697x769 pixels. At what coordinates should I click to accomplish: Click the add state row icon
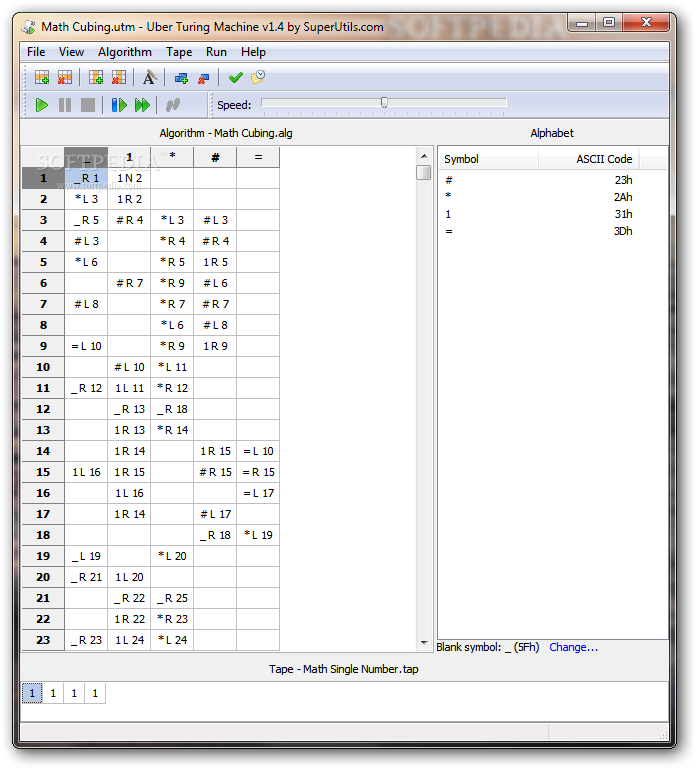(42, 77)
